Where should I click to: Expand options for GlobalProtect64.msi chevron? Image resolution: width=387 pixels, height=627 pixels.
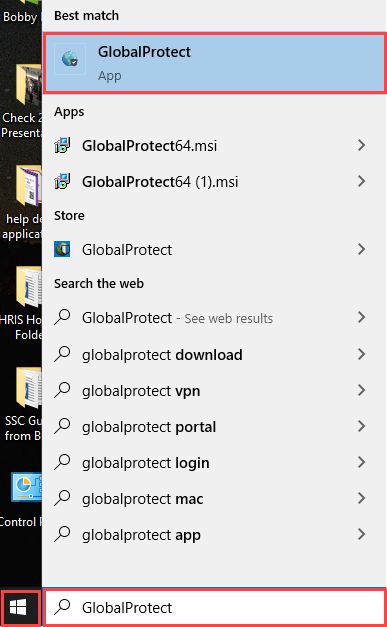[x=361, y=145]
